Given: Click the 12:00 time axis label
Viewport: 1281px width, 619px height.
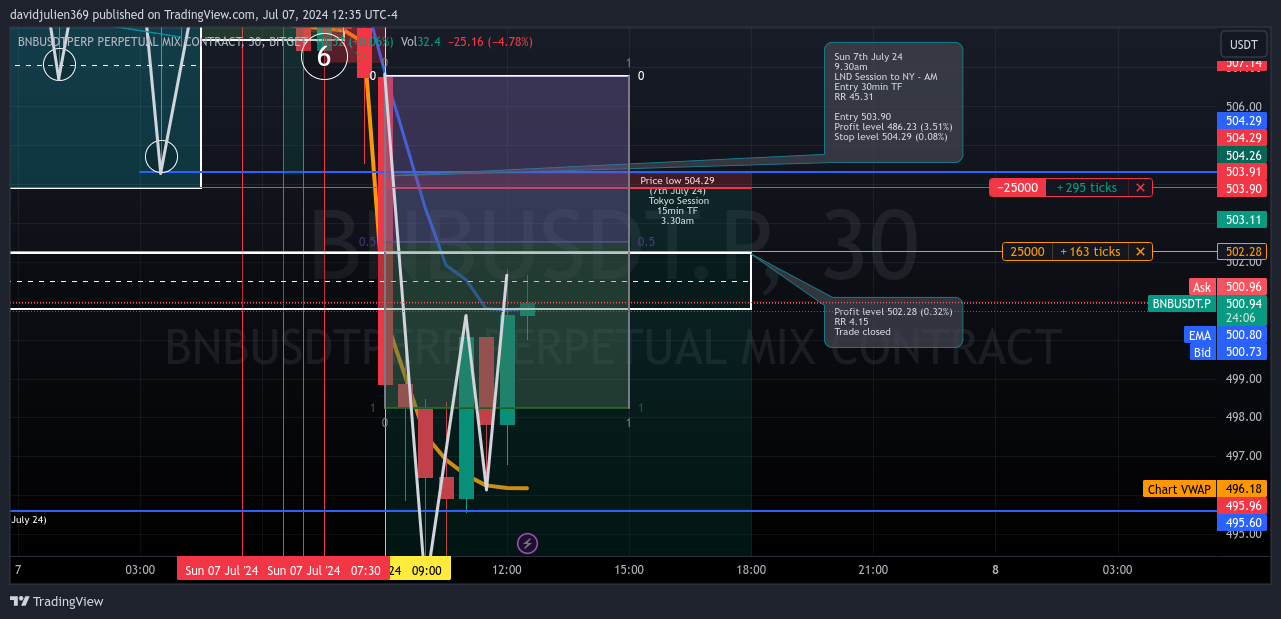Looking at the screenshot, I should [x=507, y=570].
